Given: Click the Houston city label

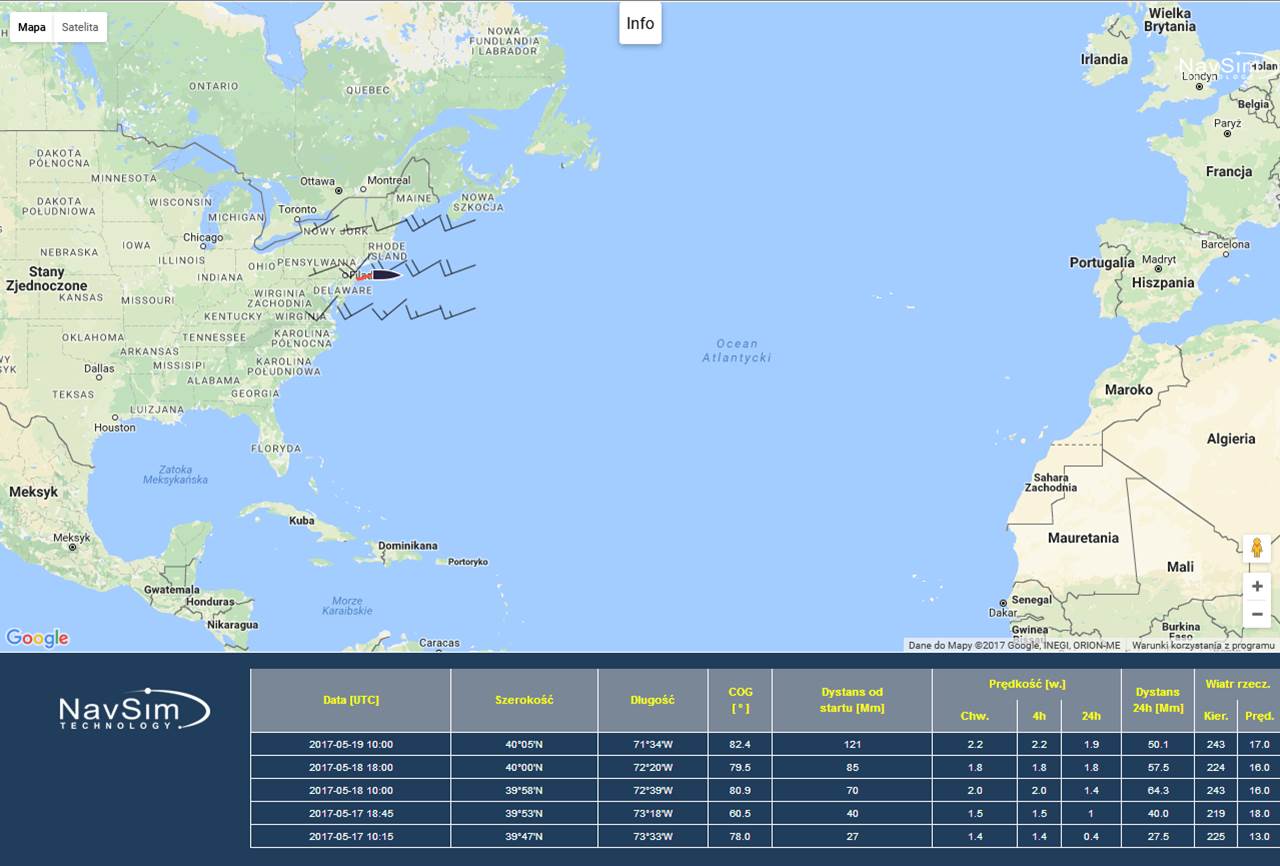Looking at the screenshot, I should click(114, 428).
